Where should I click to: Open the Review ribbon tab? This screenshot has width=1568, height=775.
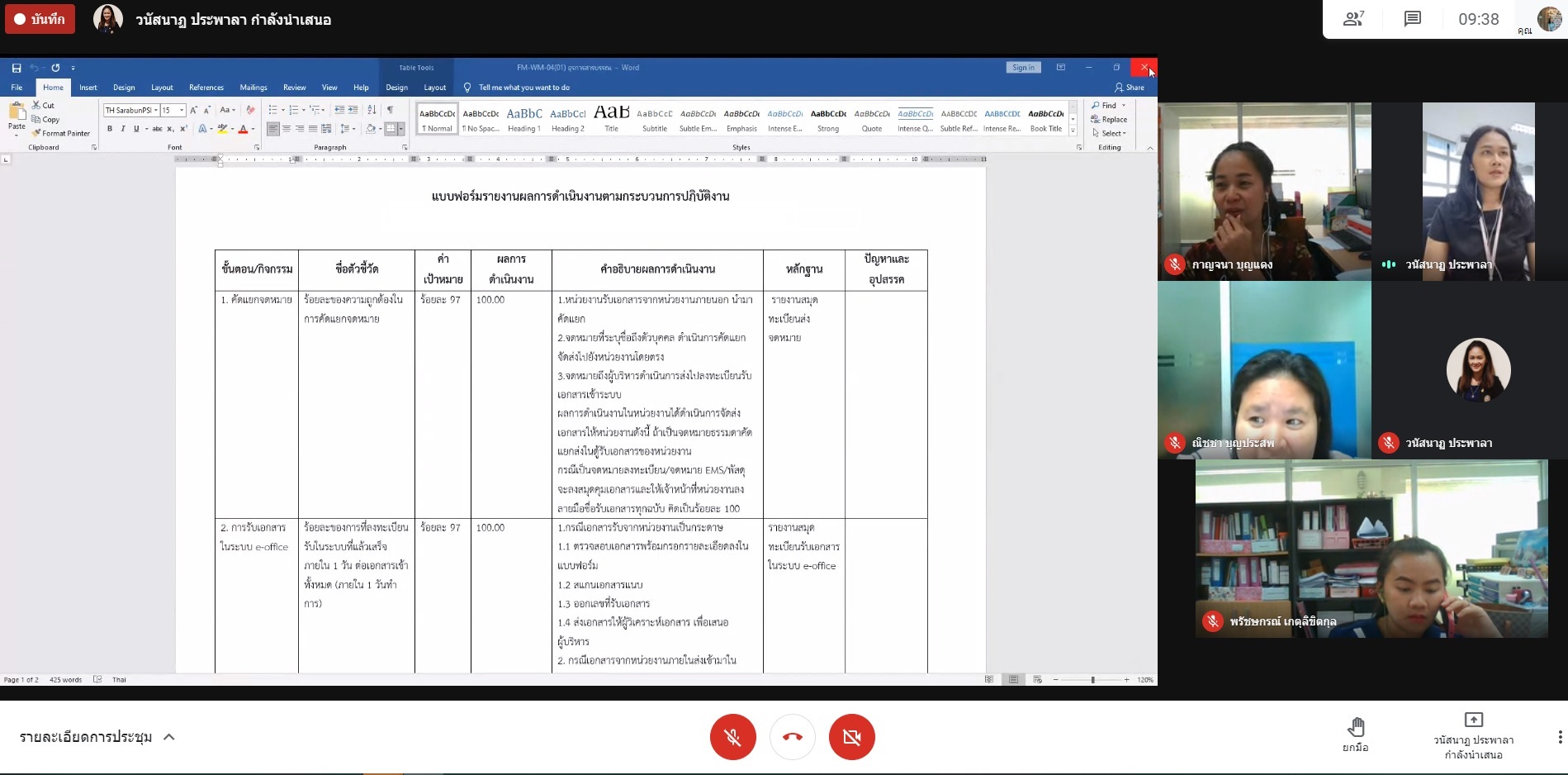[294, 88]
